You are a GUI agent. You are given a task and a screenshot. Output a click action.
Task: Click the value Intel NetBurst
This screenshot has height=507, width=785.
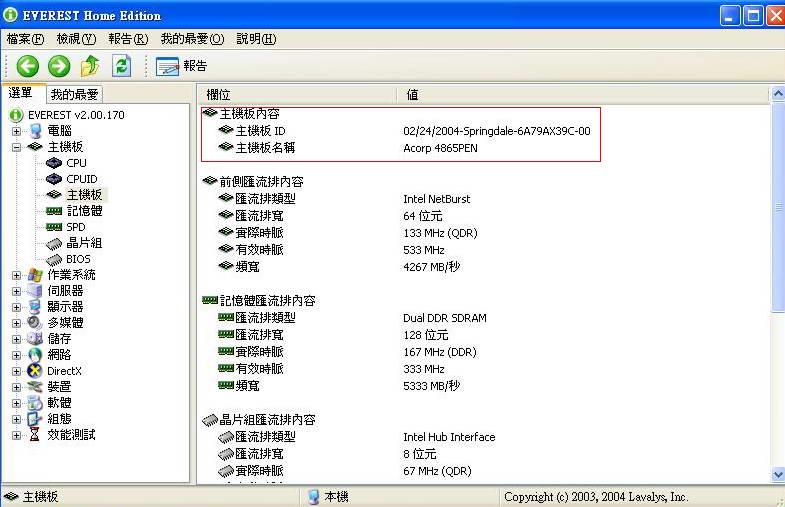click(437, 199)
